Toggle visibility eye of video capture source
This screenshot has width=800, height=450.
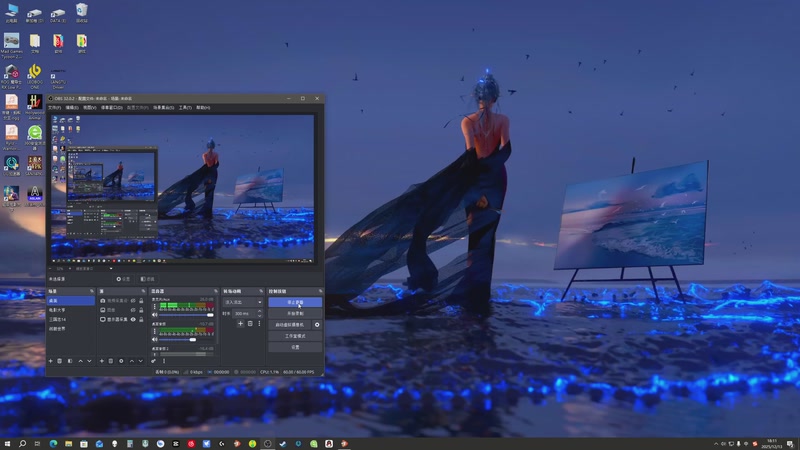(133, 301)
